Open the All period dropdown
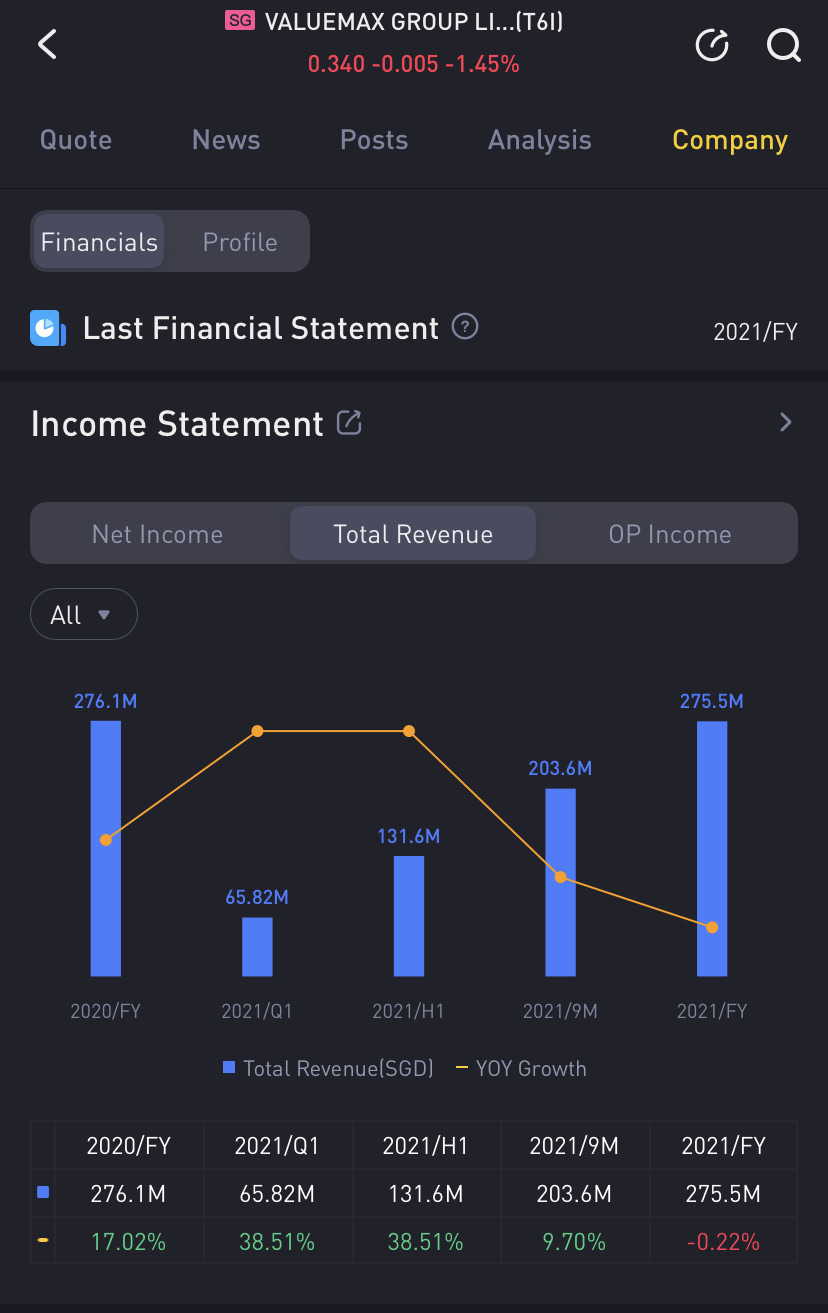The image size is (828, 1313). [84, 614]
